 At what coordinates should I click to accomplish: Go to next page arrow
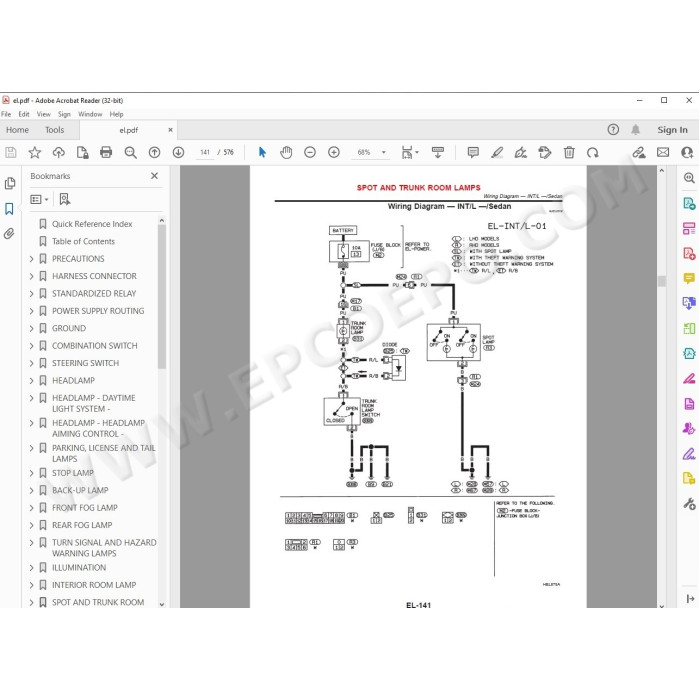pyautogui.click(x=178, y=152)
